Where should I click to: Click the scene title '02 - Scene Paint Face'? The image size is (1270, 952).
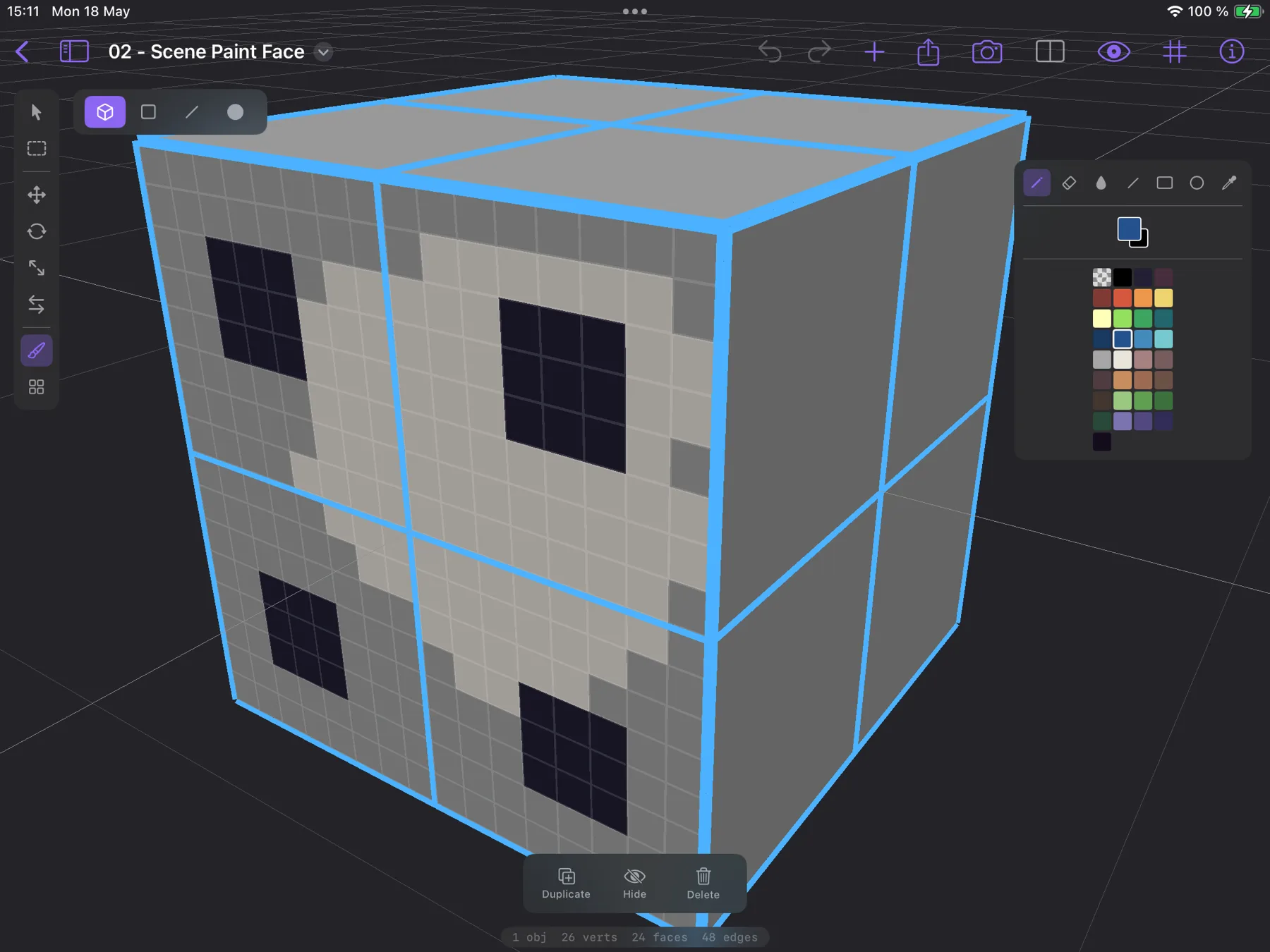pyautogui.click(x=206, y=51)
